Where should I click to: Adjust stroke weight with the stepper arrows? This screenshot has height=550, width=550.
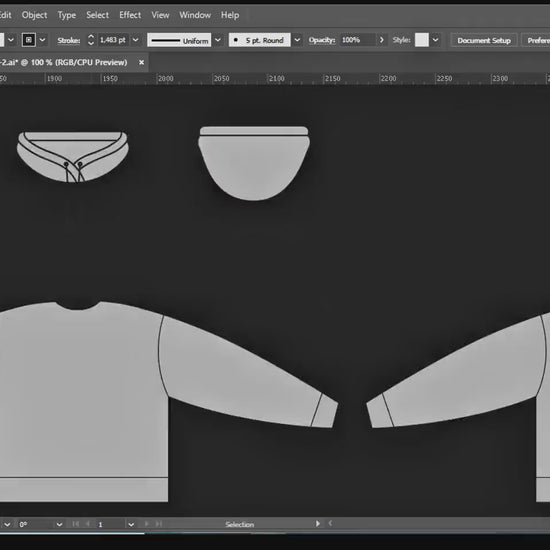(91, 40)
